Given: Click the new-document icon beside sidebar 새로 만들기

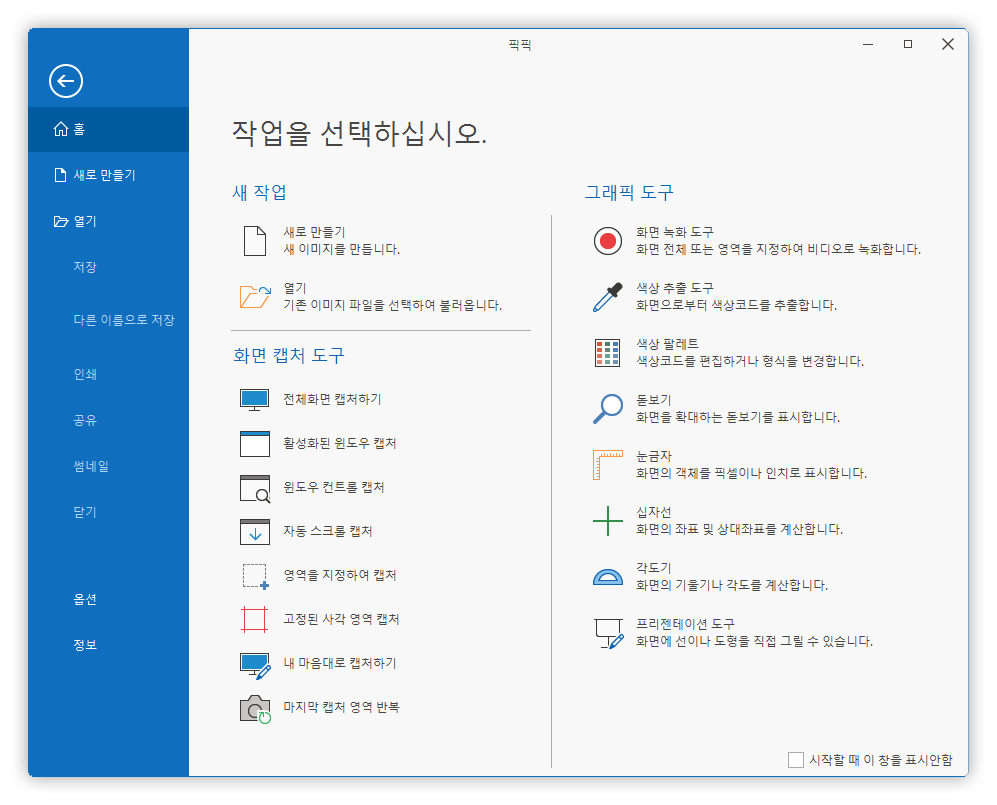Looking at the screenshot, I should 60,175.
